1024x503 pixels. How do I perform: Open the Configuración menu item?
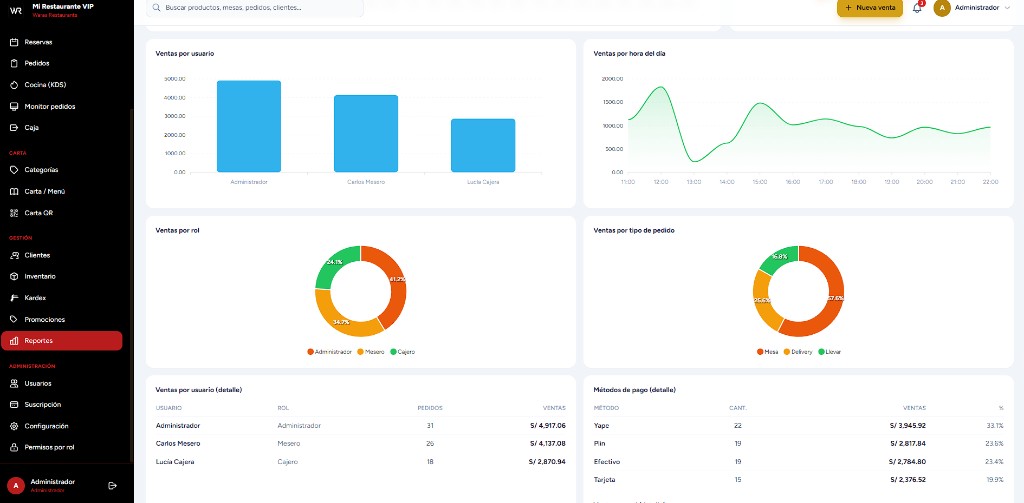pos(61,426)
